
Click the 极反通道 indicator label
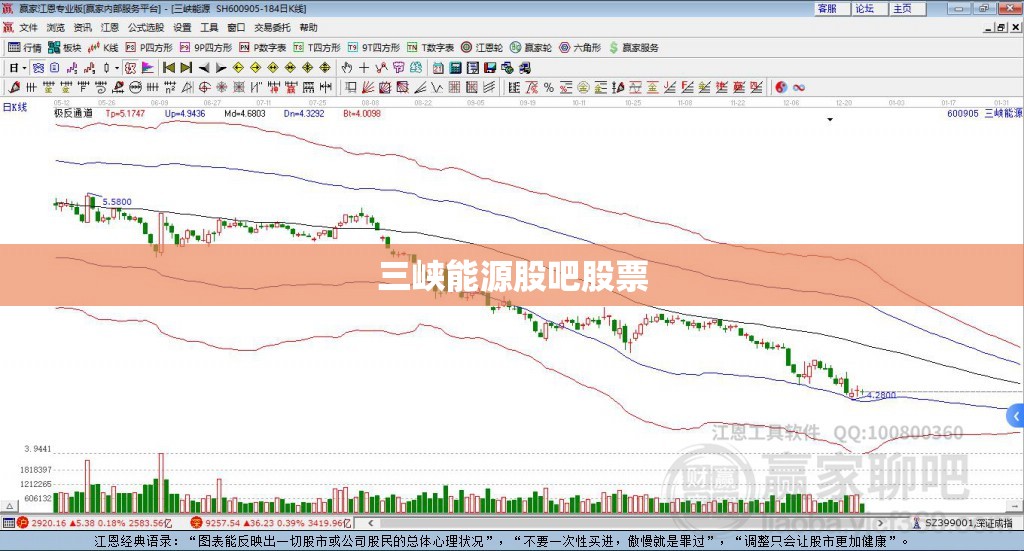73,113
